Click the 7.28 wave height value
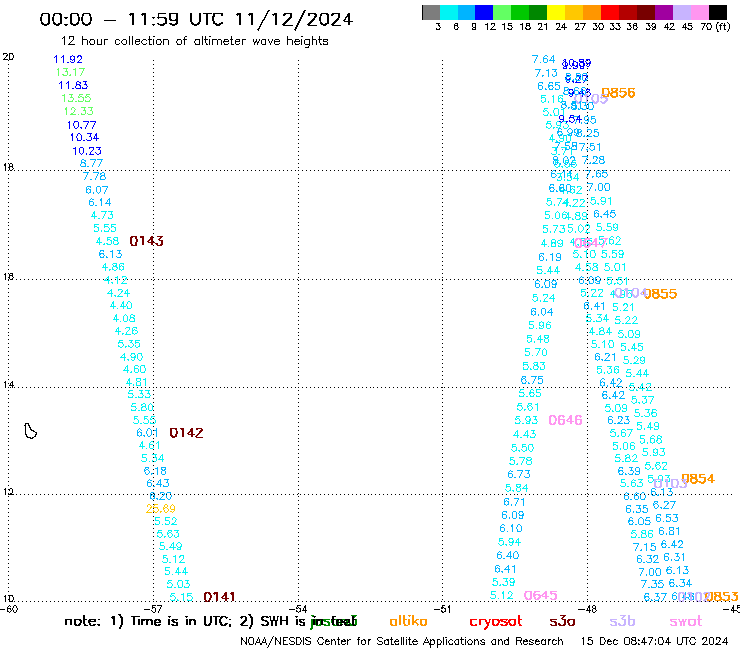The image size is (740, 650). (x=593, y=160)
